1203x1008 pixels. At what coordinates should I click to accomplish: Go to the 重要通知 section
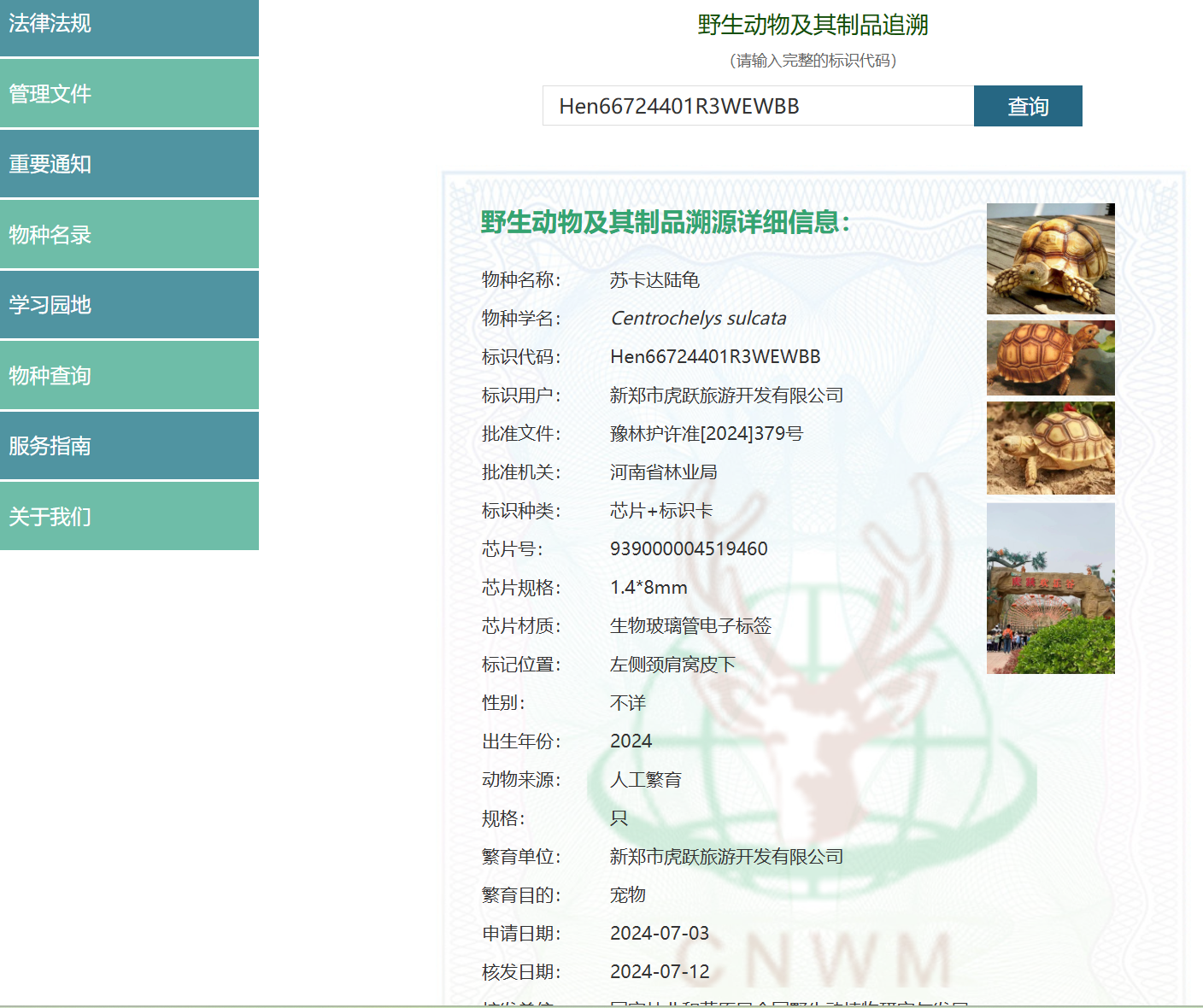click(x=129, y=164)
